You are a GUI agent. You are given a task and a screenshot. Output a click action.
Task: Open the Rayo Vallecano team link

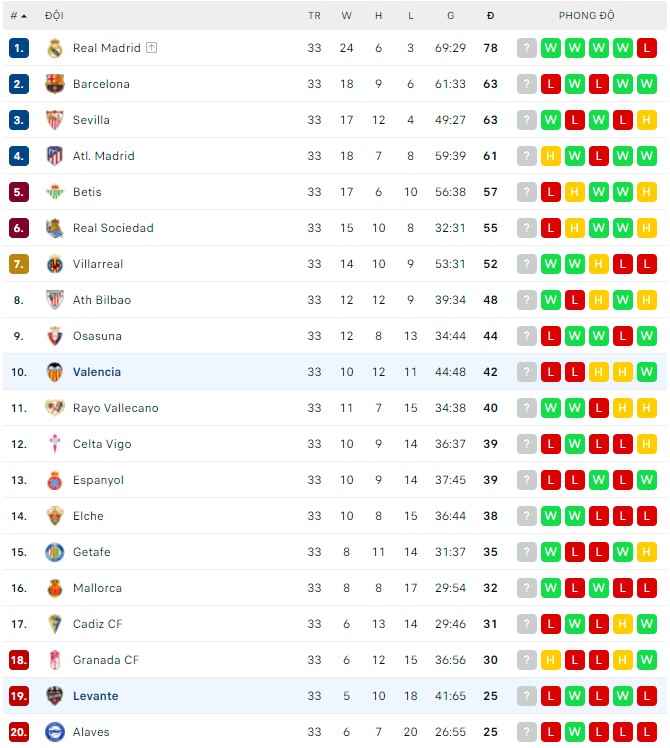pos(115,408)
